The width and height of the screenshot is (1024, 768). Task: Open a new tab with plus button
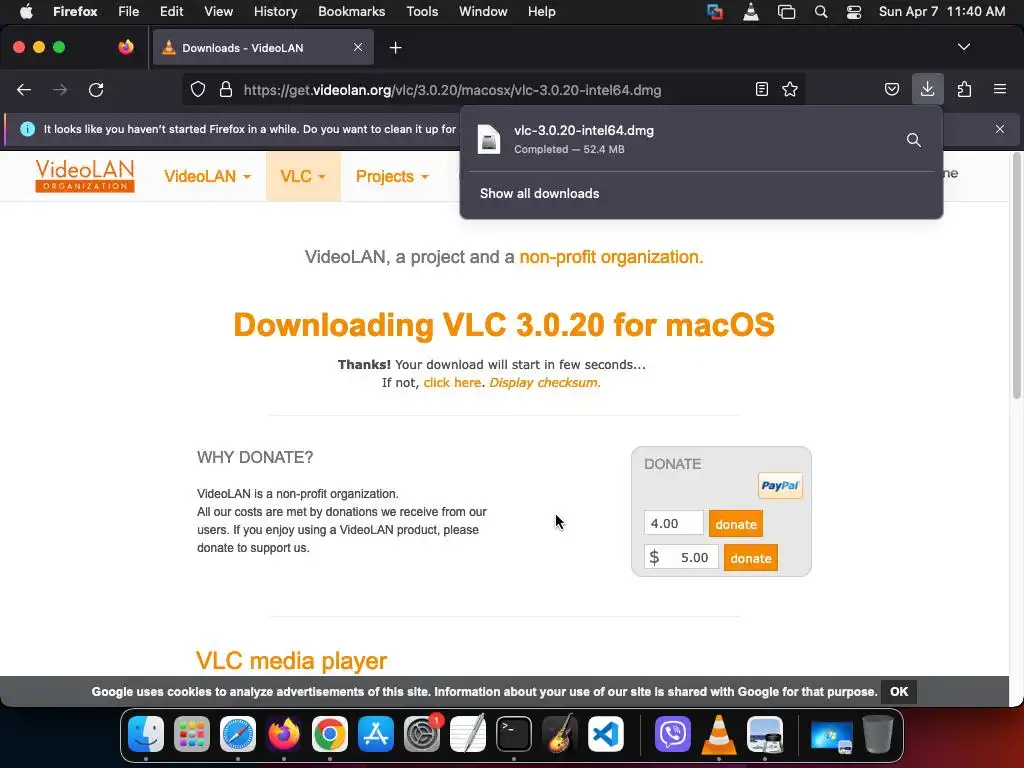click(395, 48)
